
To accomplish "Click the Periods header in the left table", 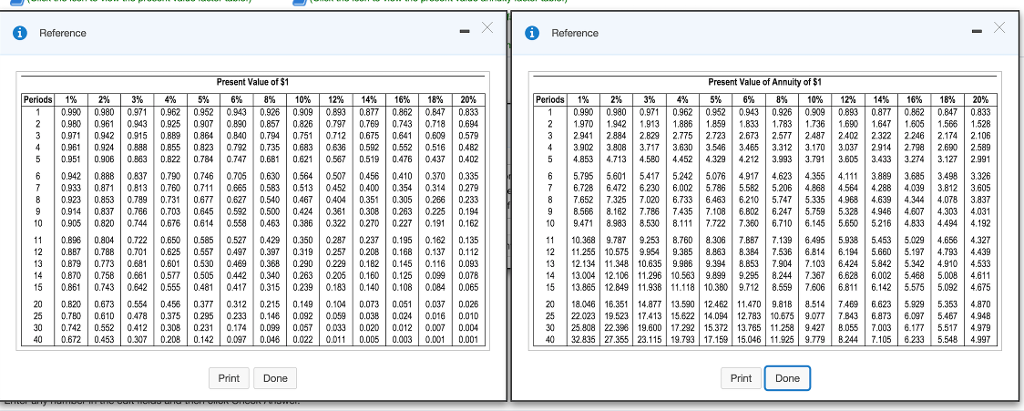I will point(39,101).
